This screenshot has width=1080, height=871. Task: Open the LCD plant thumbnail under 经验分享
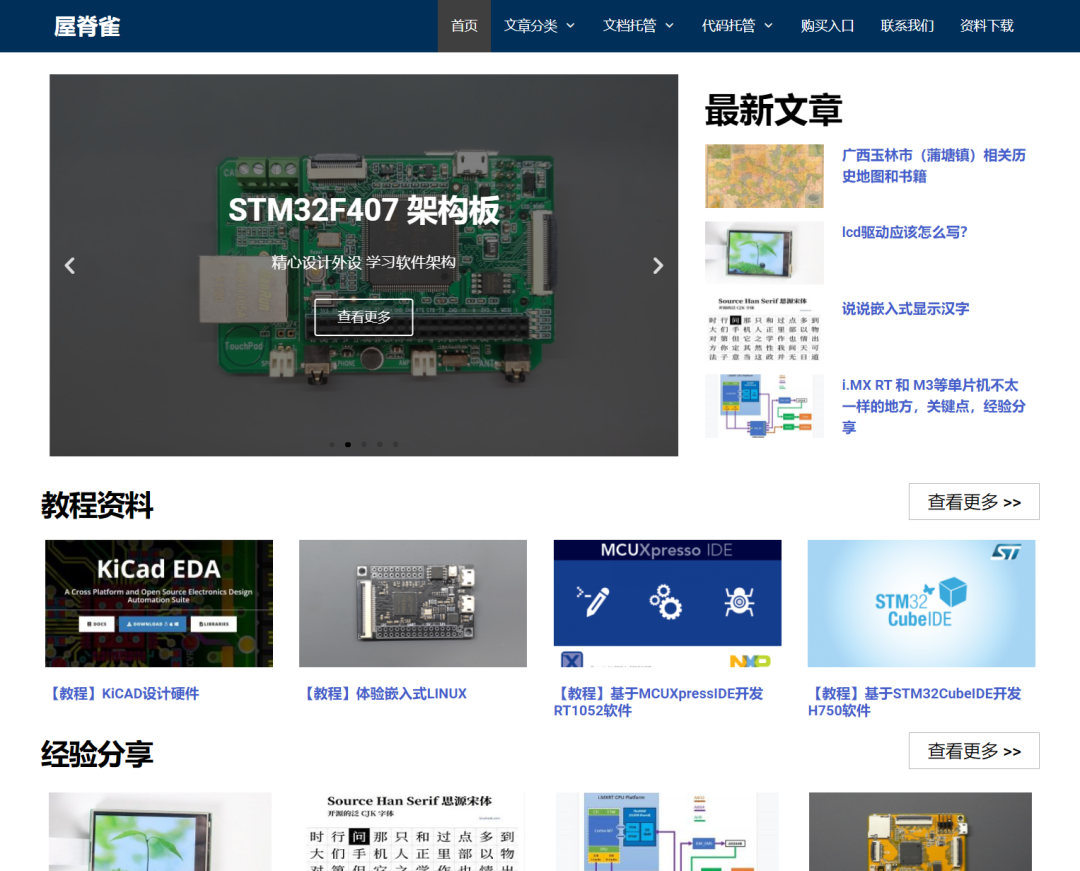(x=160, y=832)
